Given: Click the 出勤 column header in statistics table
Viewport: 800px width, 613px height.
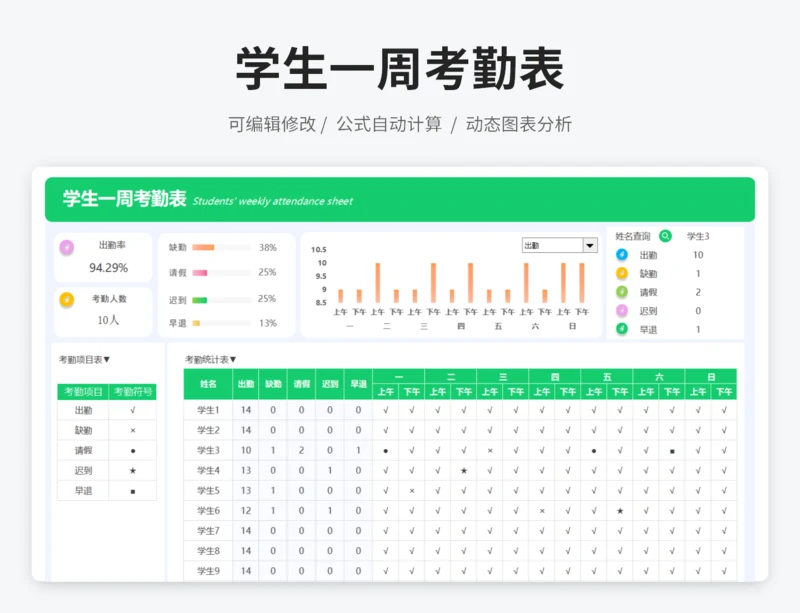Looking at the screenshot, I should click(246, 384).
